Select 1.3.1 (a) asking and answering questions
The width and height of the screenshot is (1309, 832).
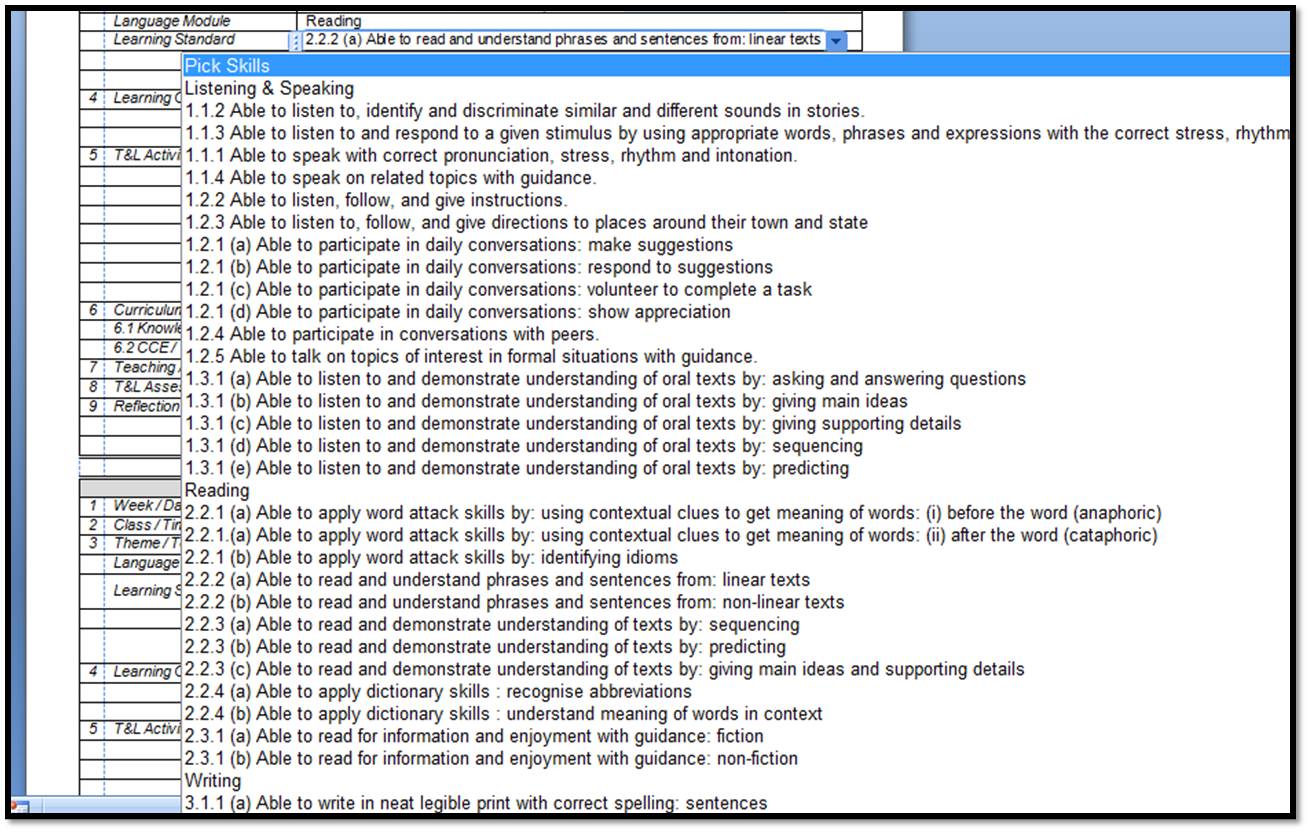point(605,378)
